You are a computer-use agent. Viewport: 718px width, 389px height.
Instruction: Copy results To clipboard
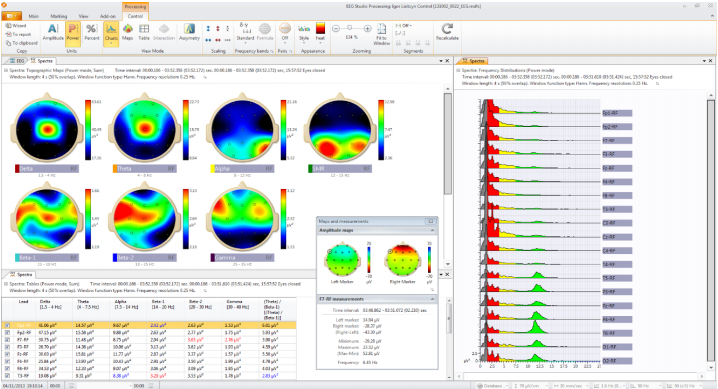tap(21, 43)
